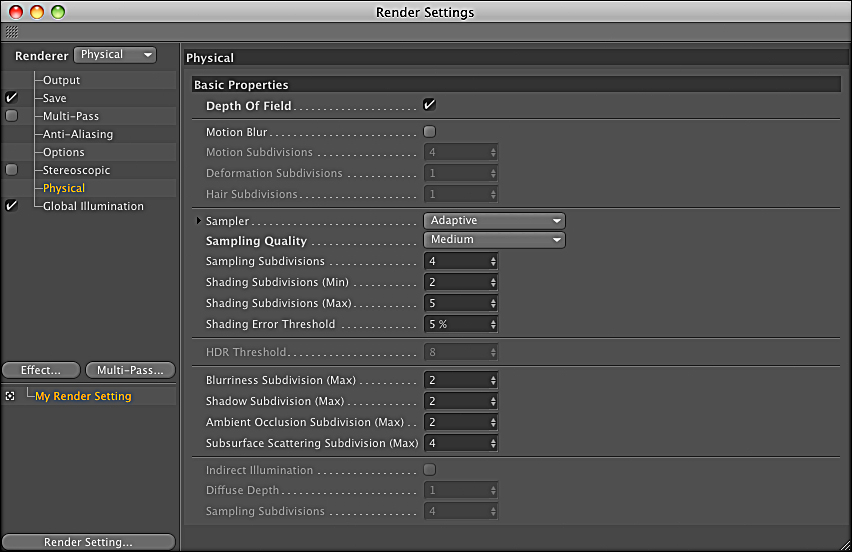Disable the Depth Of Field checkbox
Screen dimensions: 852x552
430,105
